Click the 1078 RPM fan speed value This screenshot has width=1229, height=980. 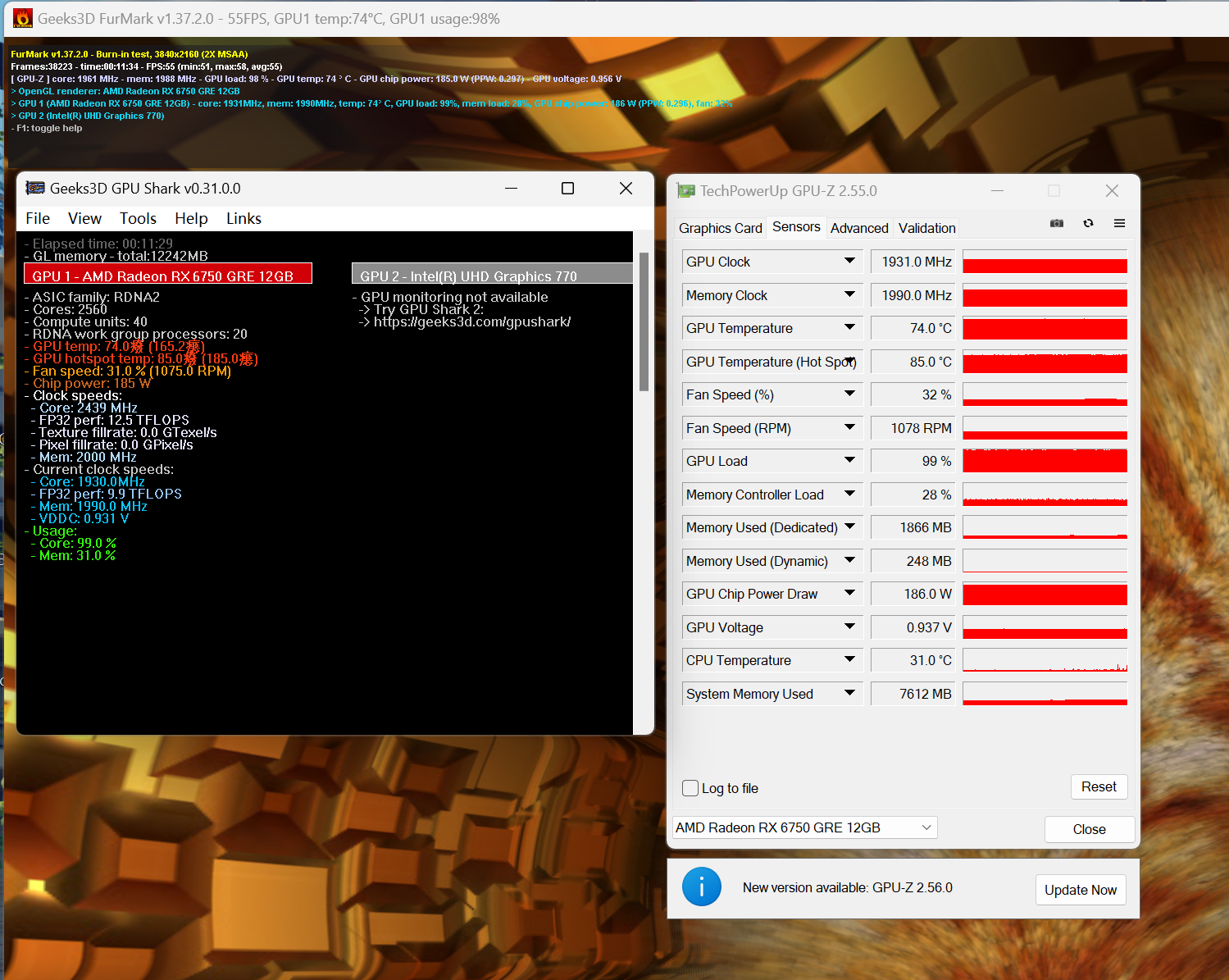coord(913,428)
